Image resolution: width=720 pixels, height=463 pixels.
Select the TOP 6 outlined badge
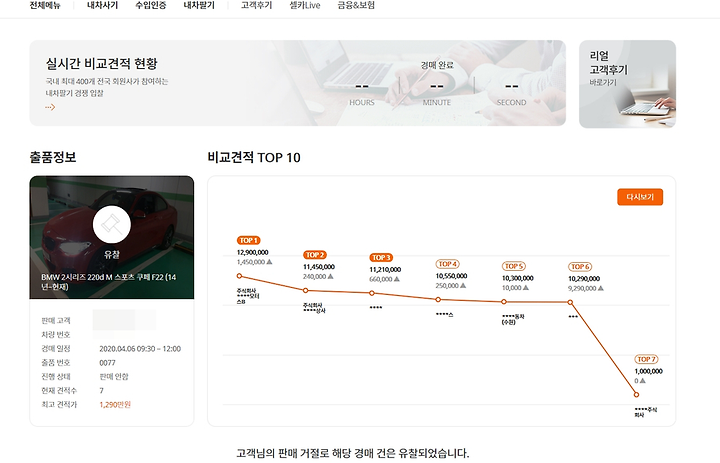pos(580,266)
